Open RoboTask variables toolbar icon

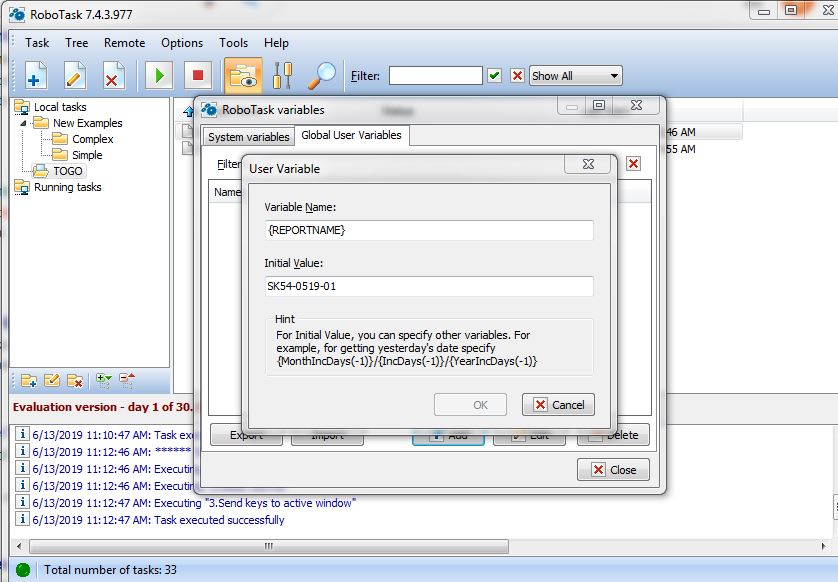click(x=243, y=75)
